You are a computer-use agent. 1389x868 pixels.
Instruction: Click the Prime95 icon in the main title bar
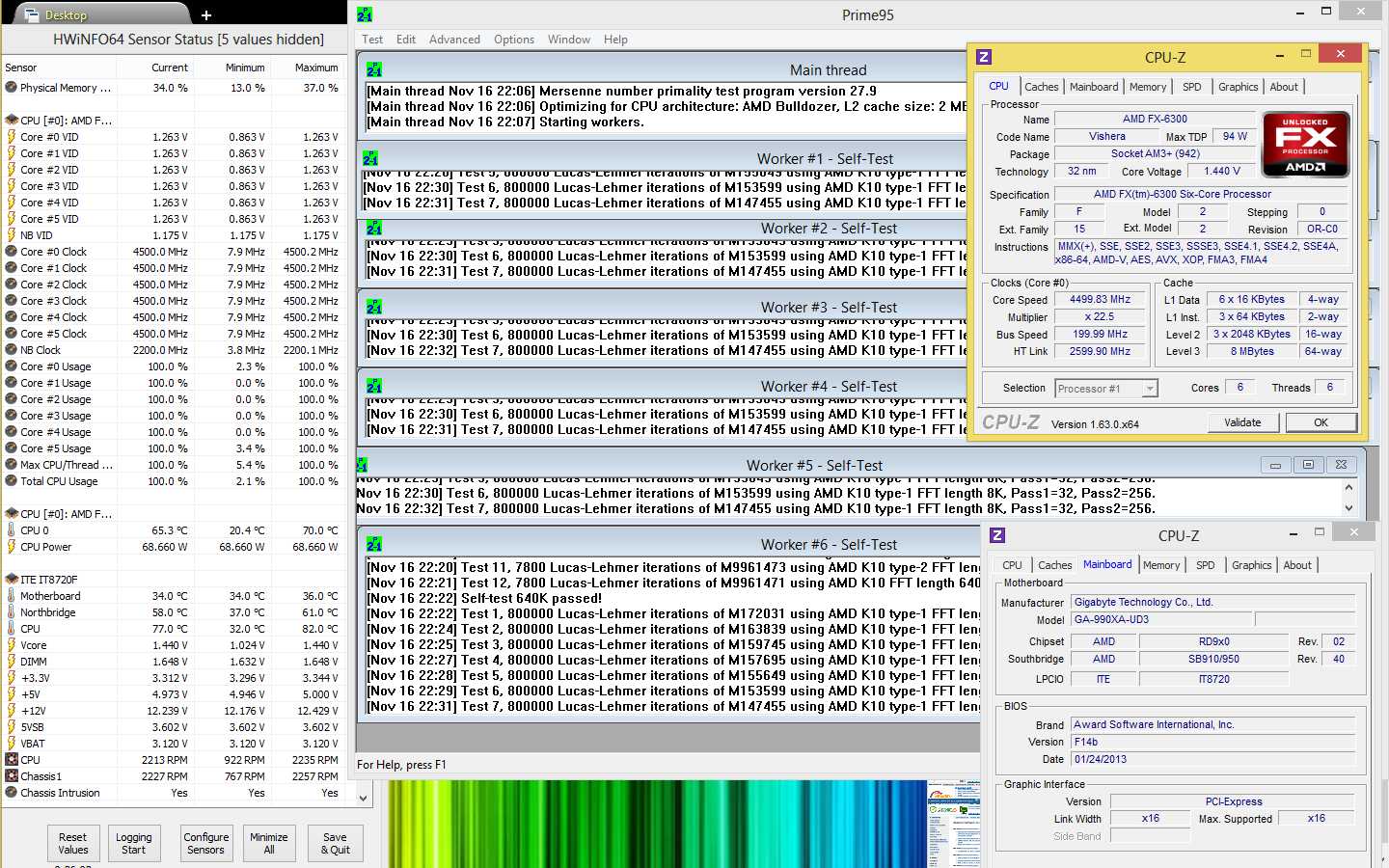tap(365, 14)
